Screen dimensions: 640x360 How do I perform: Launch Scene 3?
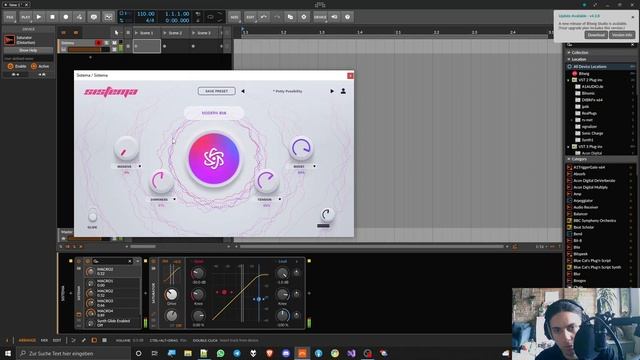coord(193,33)
